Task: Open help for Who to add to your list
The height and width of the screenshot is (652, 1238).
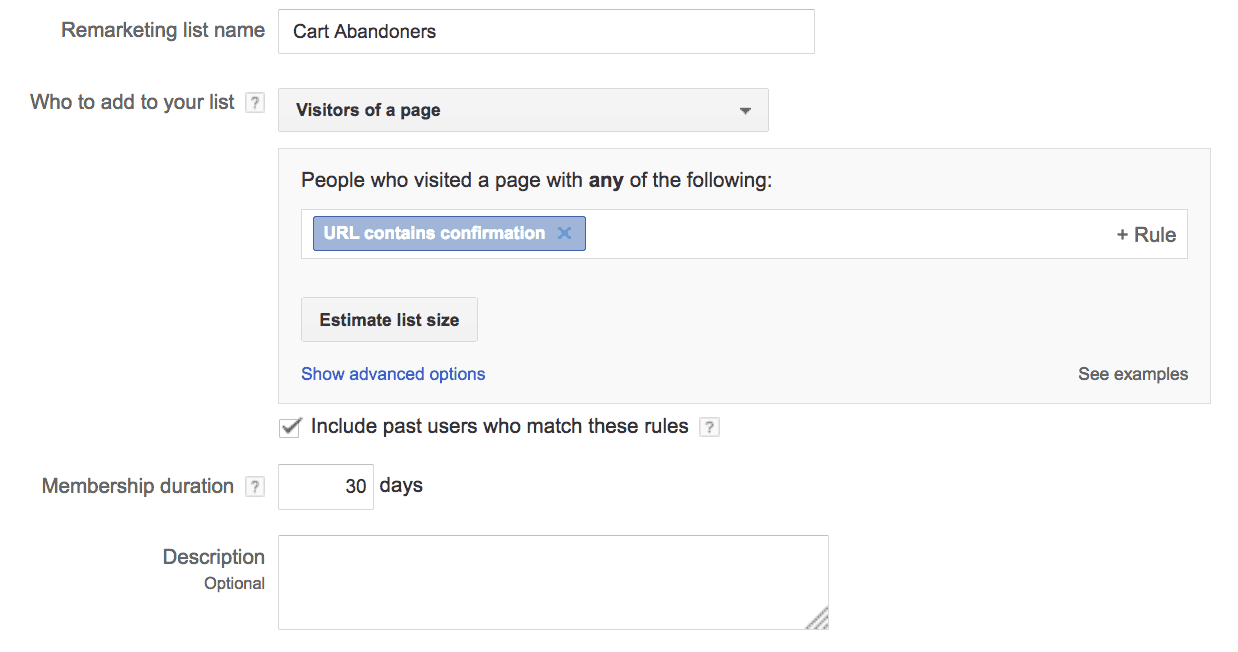Action: coord(256,103)
